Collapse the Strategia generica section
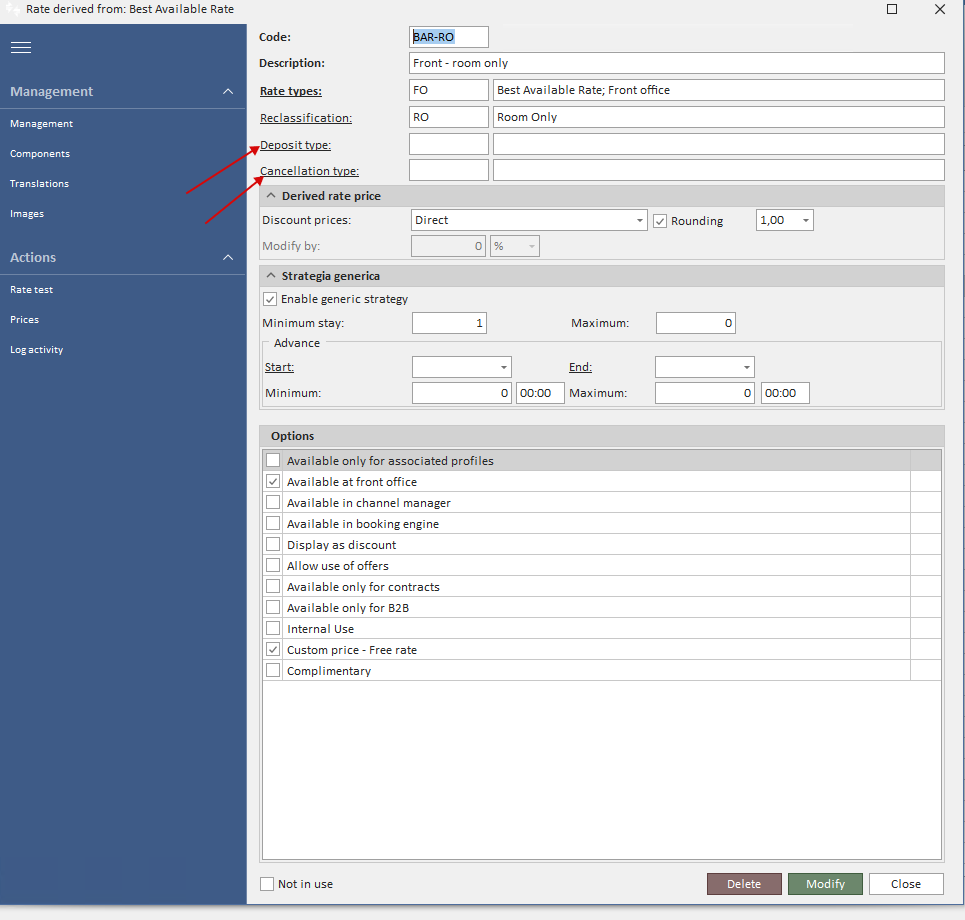The width and height of the screenshot is (965, 920). pos(271,275)
